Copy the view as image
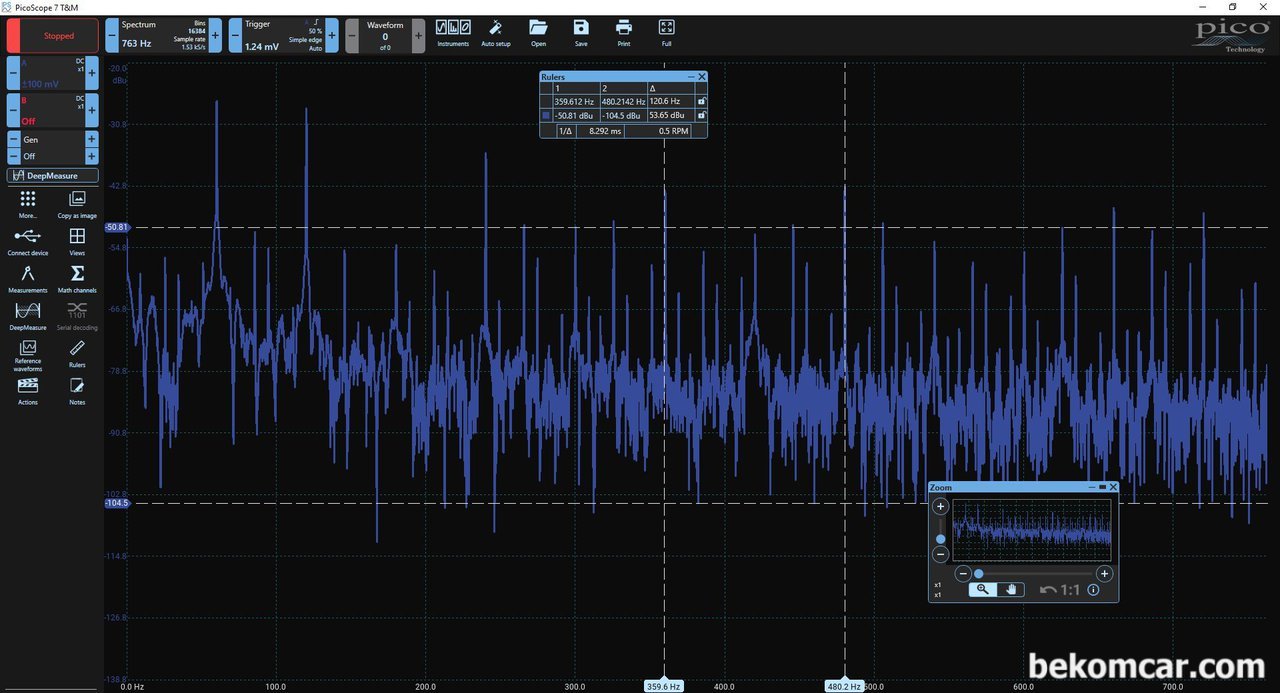This screenshot has height=693, width=1280. (77, 205)
